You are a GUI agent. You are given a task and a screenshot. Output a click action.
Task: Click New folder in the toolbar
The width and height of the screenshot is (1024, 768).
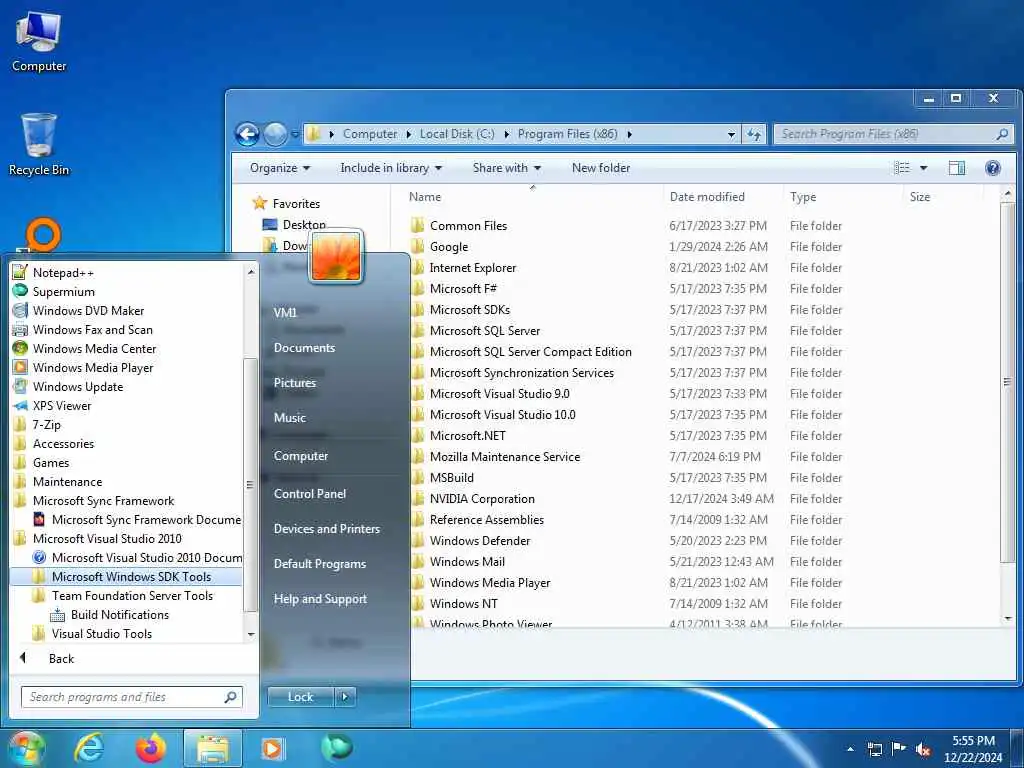click(601, 168)
